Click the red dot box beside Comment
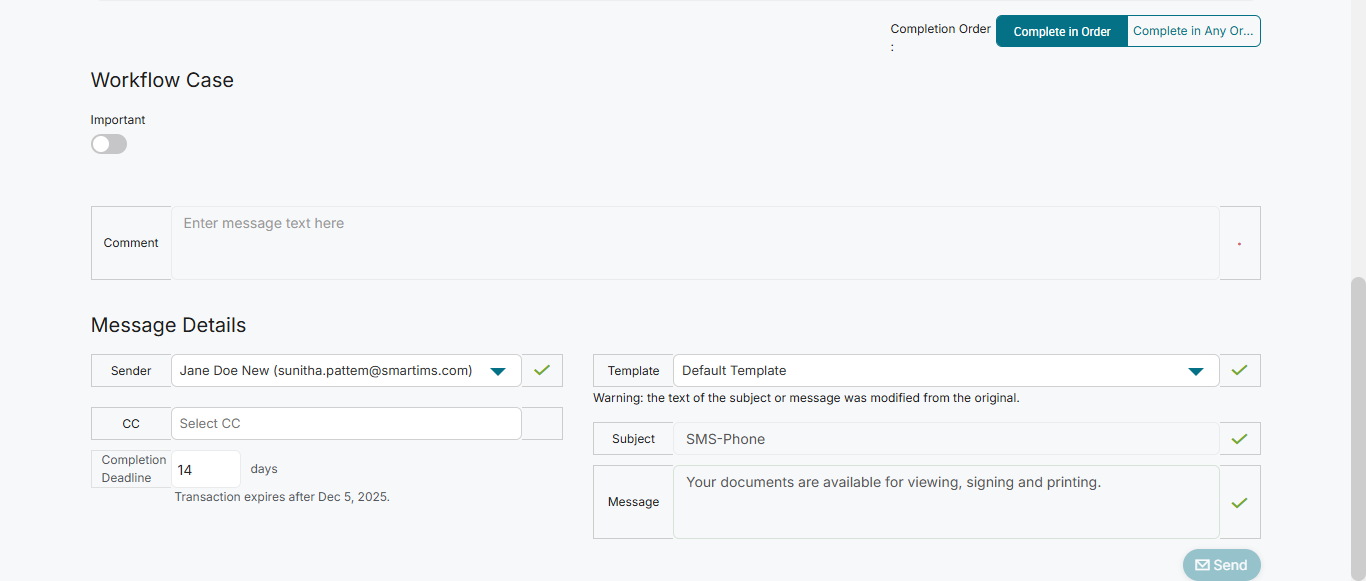 1240,243
